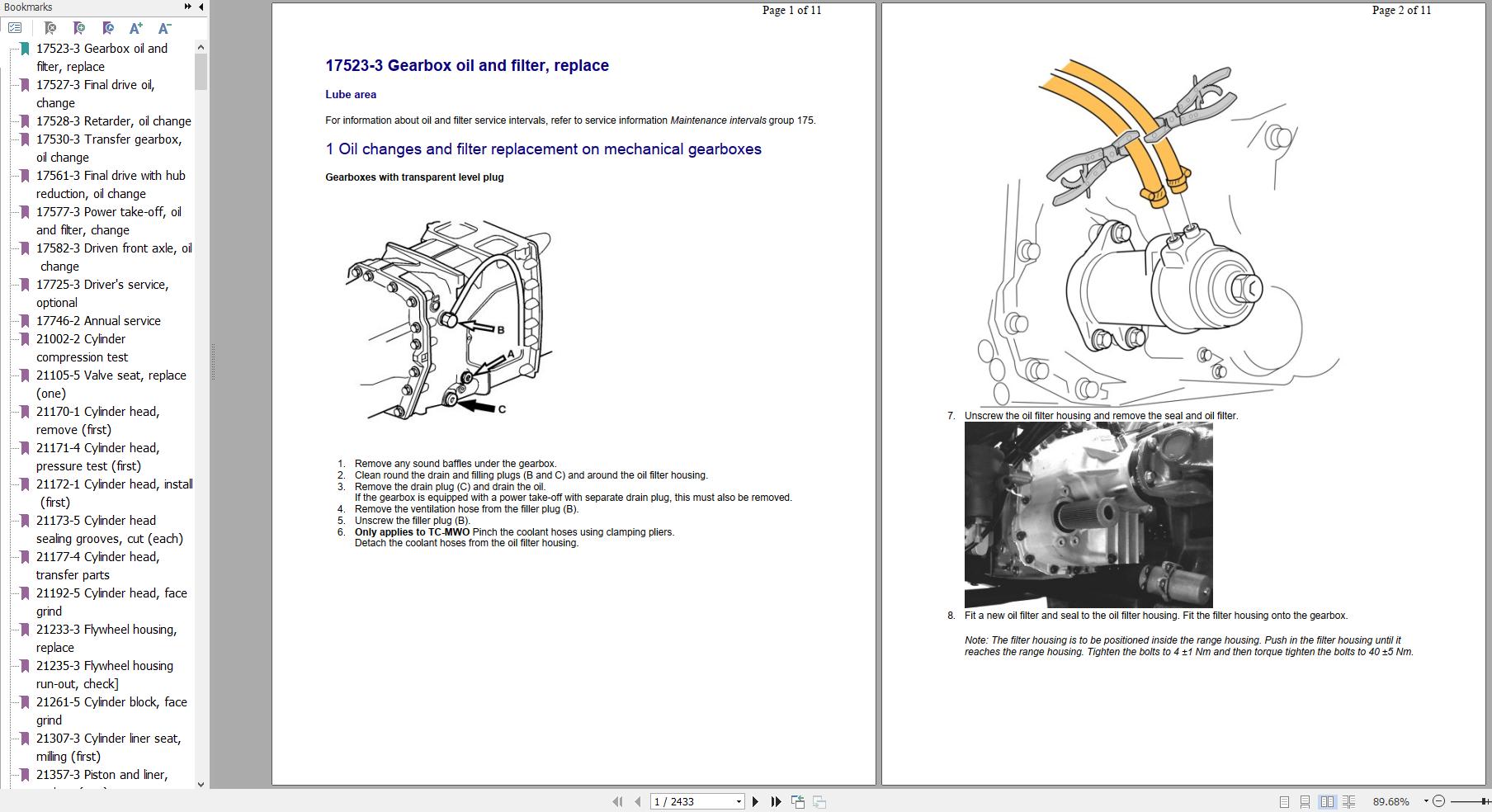The image size is (1492, 812).
Task: Go to next page with arrow button
Action: pyautogui.click(x=755, y=800)
